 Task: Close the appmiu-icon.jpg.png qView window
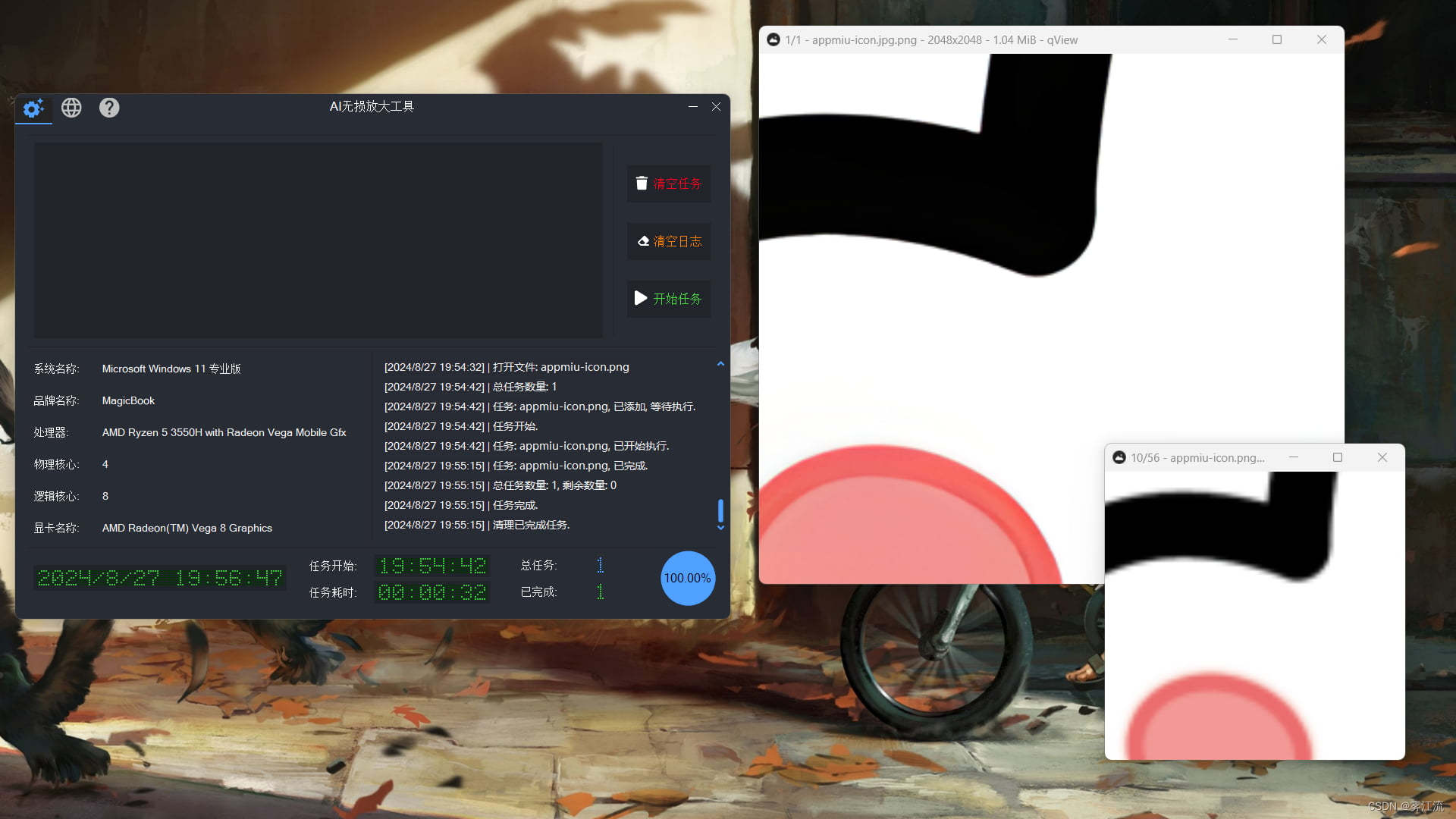tap(1322, 39)
